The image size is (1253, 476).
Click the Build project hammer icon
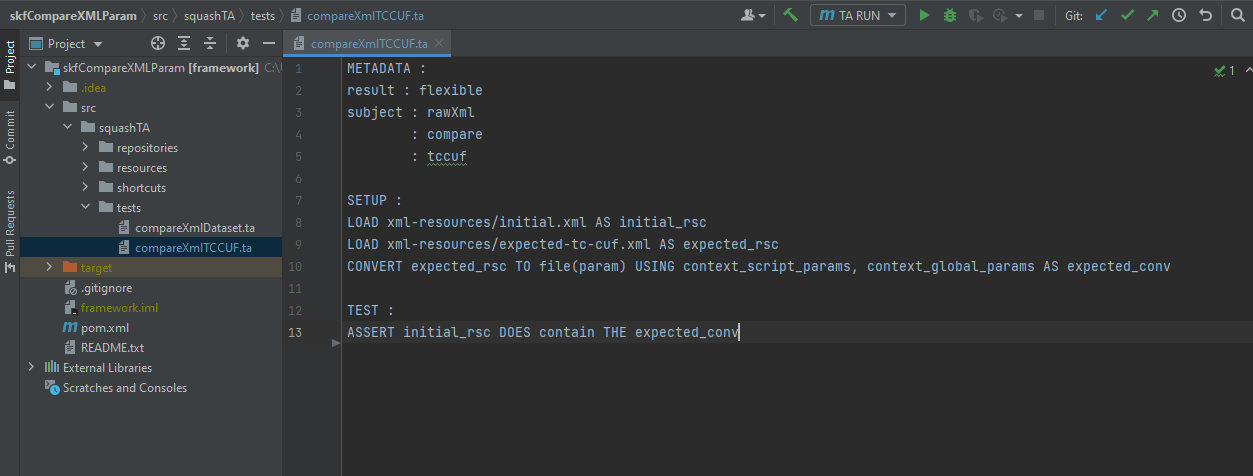pyautogui.click(x=790, y=15)
